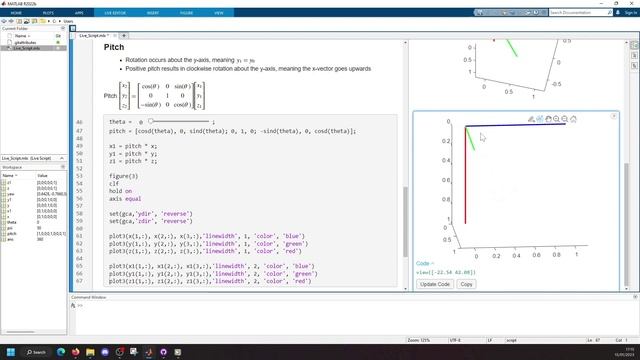
Task: Click the Value column header in Workspace
Action: pos(42,176)
